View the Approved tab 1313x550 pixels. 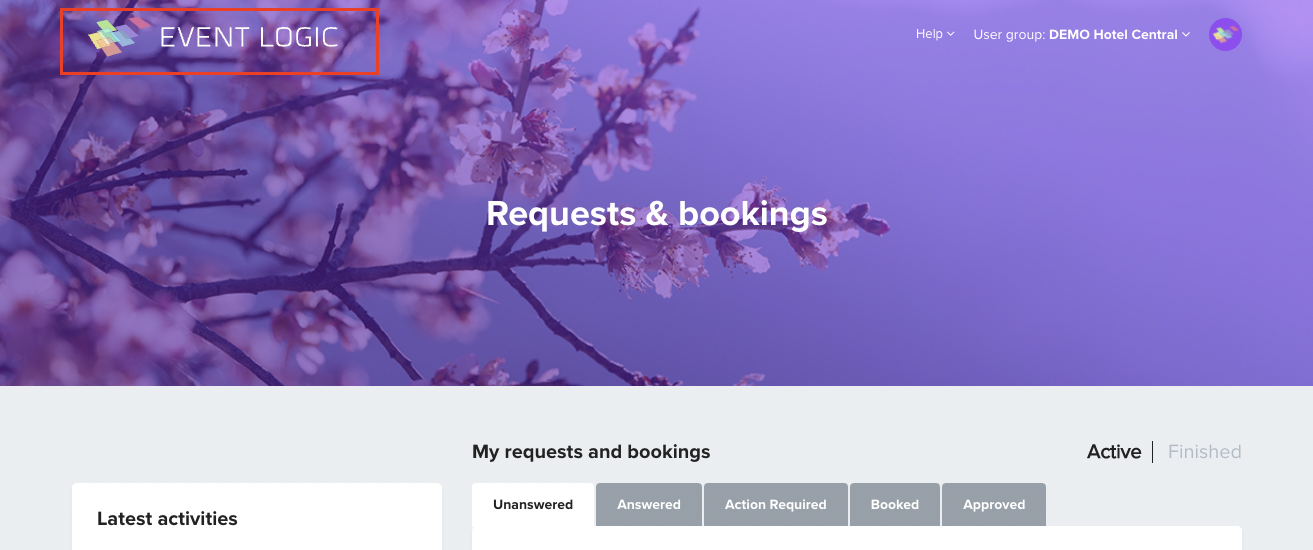[994, 505]
